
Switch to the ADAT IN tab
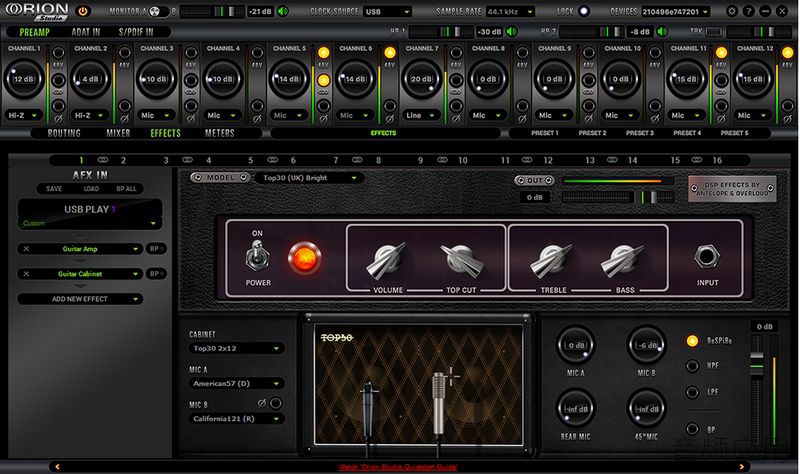[86, 32]
